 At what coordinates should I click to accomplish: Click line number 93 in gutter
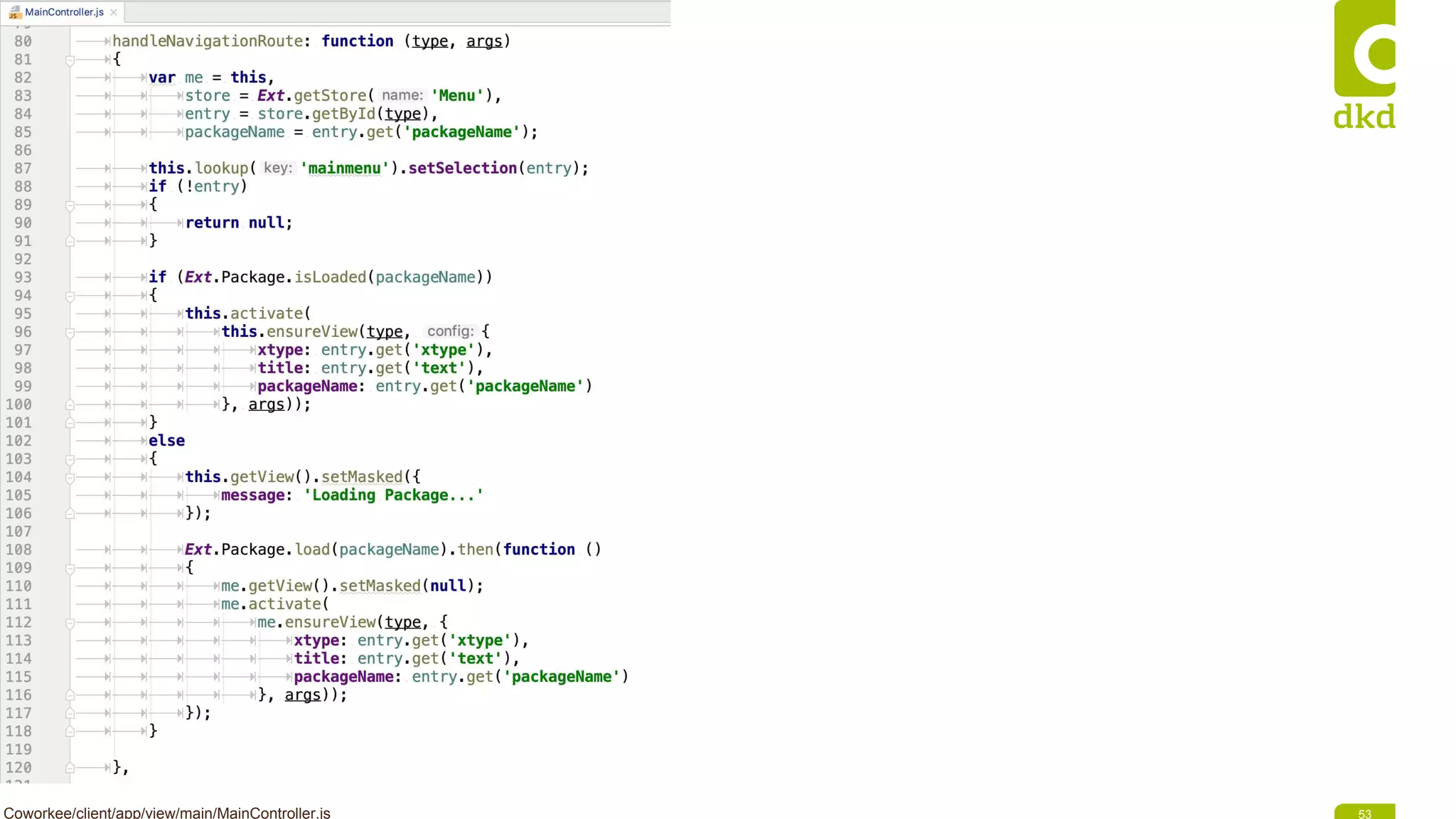(x=23, y=277)
